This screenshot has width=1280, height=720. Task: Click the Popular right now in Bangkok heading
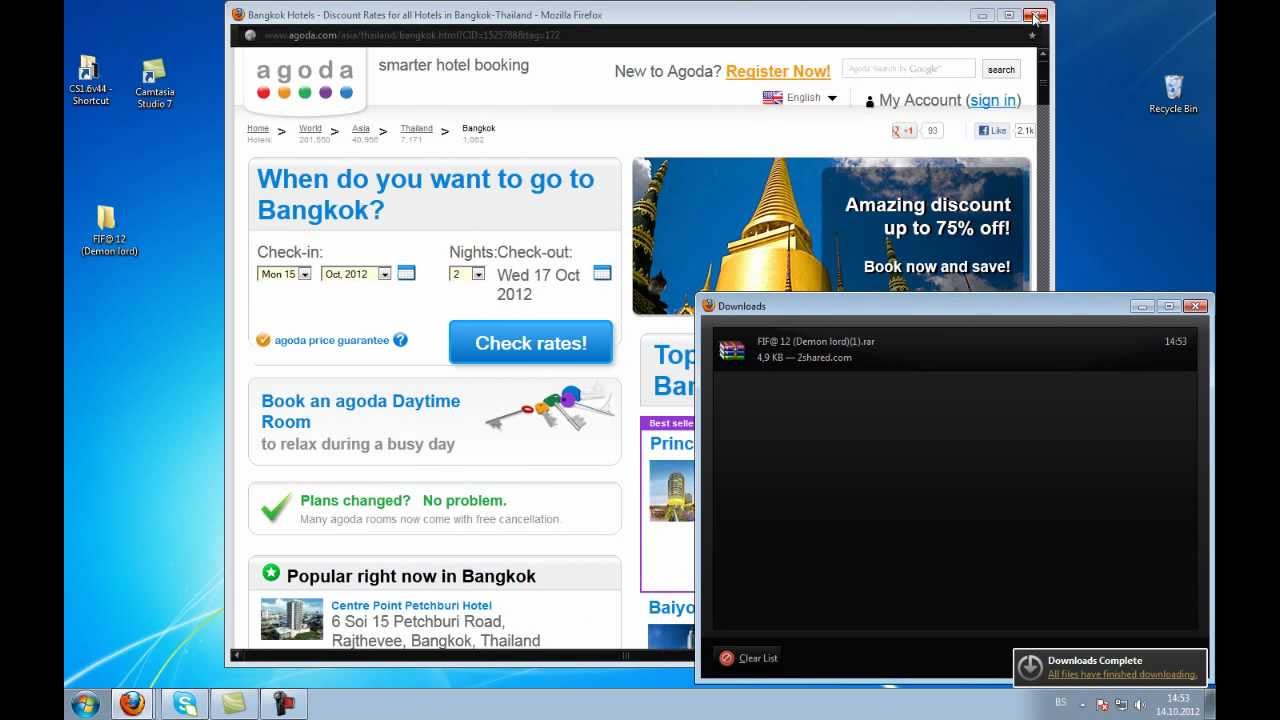(411, 576)
